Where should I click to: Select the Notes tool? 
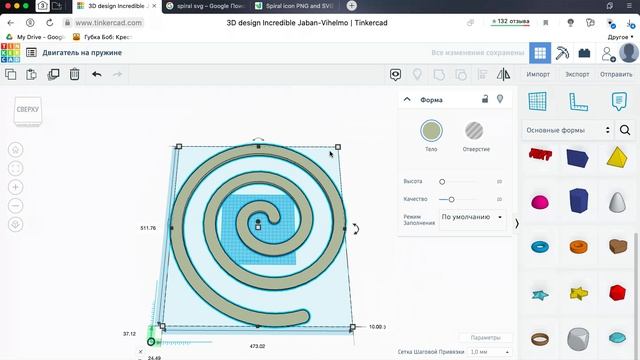619,101
